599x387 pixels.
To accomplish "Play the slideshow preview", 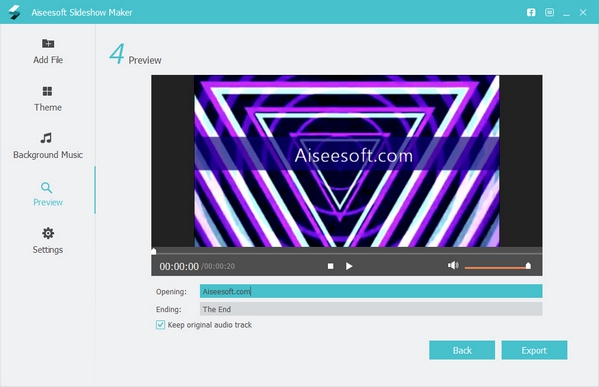I will tap(349, 266).
